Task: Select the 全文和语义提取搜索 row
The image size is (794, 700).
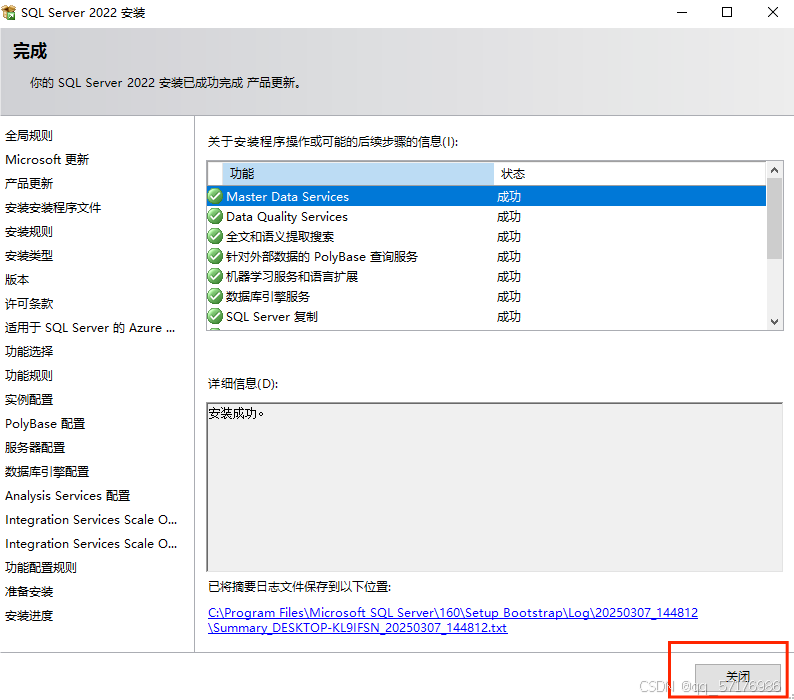Action: click(x=486, y=236)
